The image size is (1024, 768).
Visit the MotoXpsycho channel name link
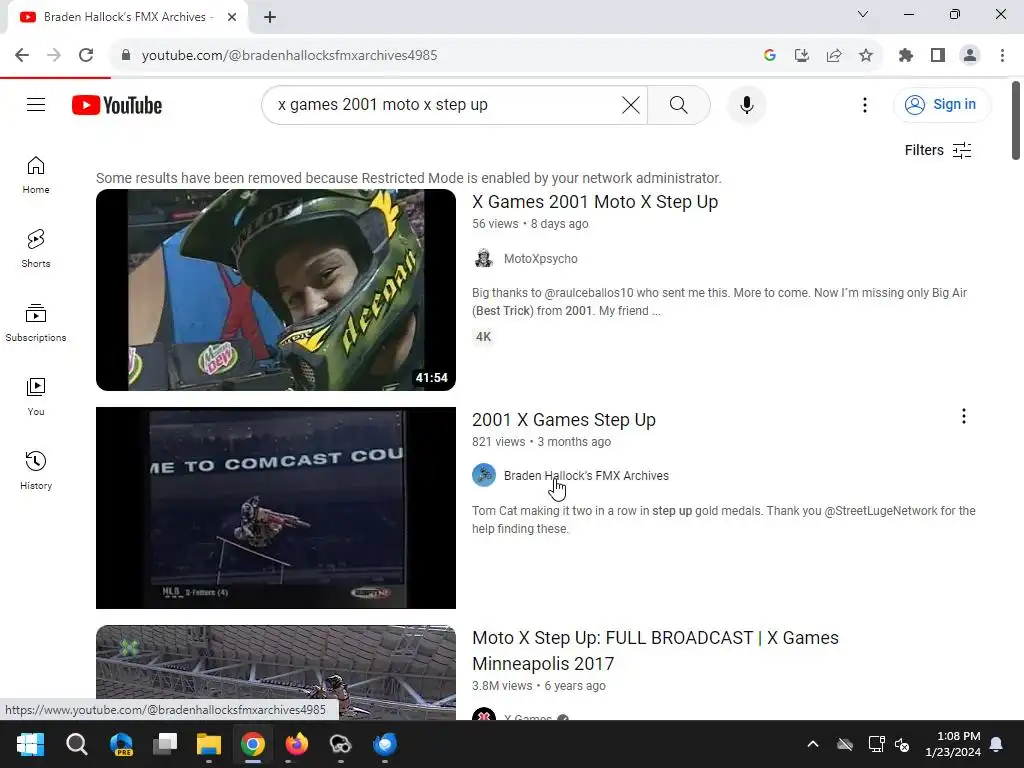pyautogui.click(x=541, y=259)
